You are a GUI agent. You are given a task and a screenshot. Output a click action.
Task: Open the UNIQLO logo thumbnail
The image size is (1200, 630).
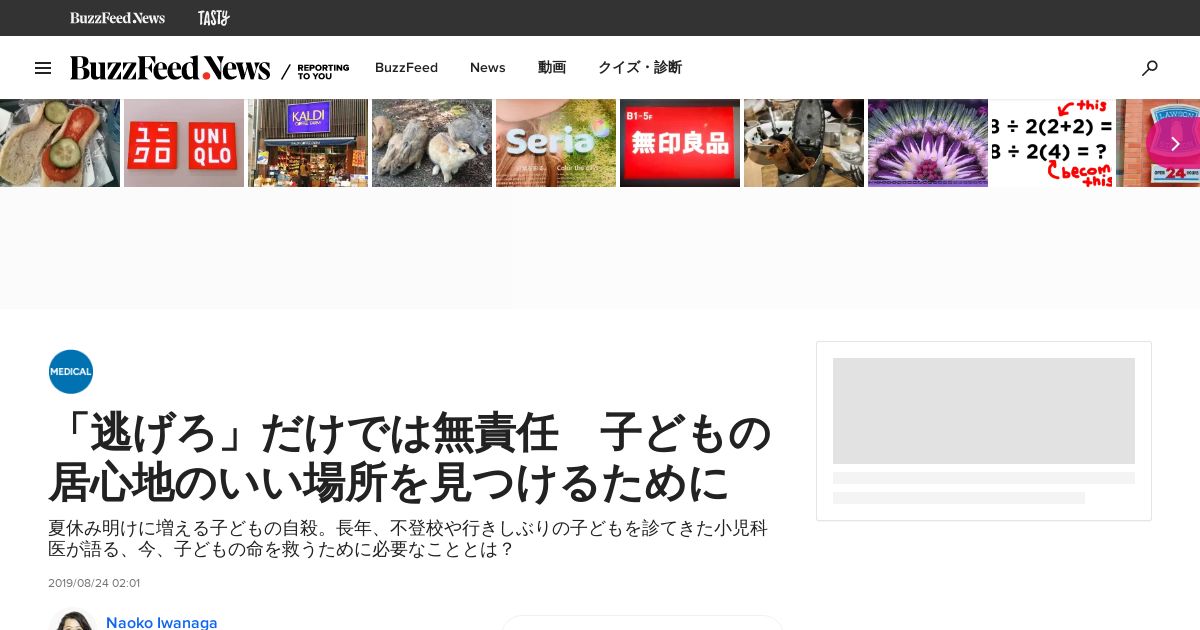tap(184, 143)
